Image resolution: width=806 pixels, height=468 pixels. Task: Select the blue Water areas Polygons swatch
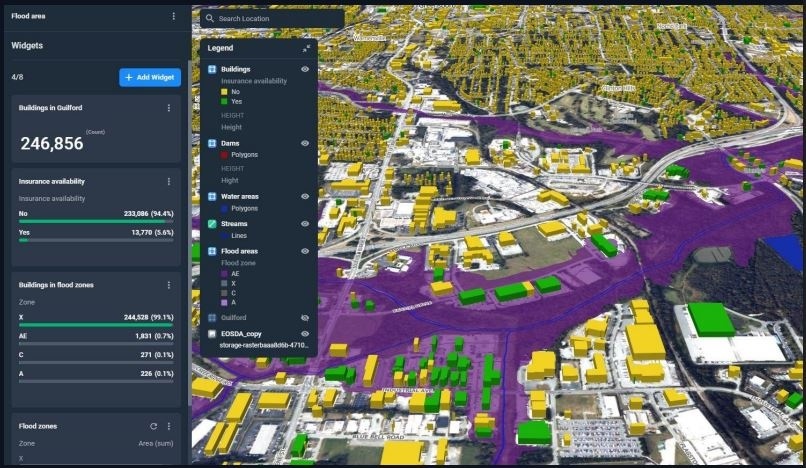pyautogui.click(x=224, y=208)
